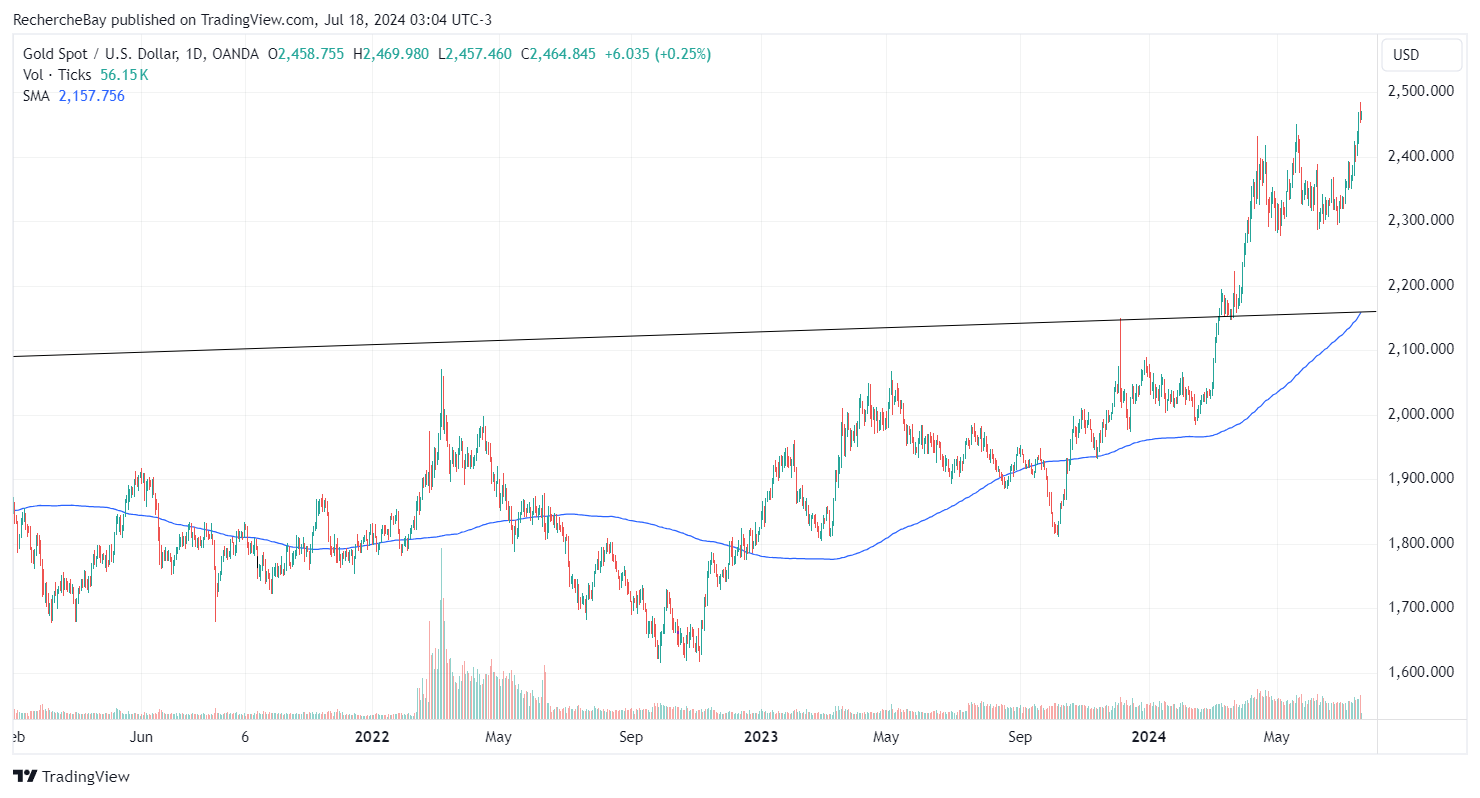Viewport: 1480px width, 798px height.
Task: Click the 1,600.000 price axis label
Action: (1421, 672)
